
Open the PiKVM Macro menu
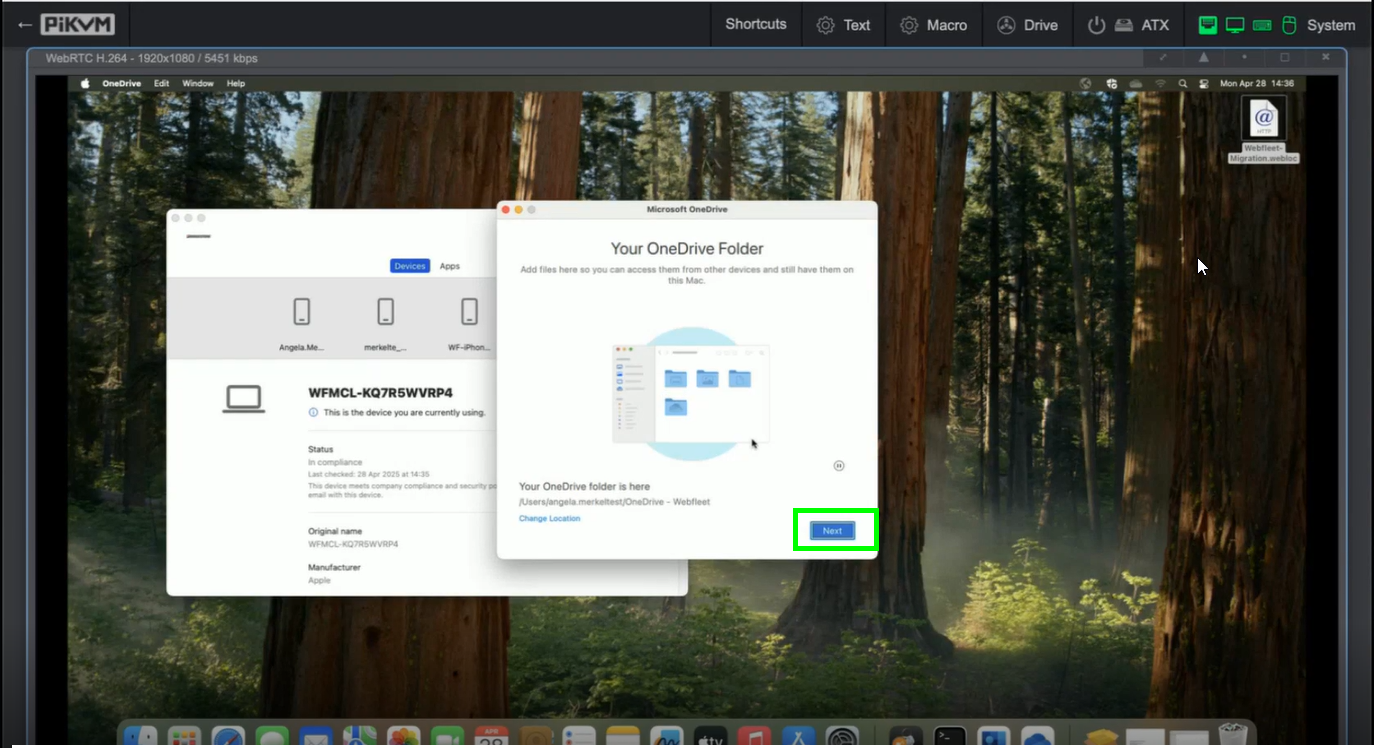tap(933, 25)
